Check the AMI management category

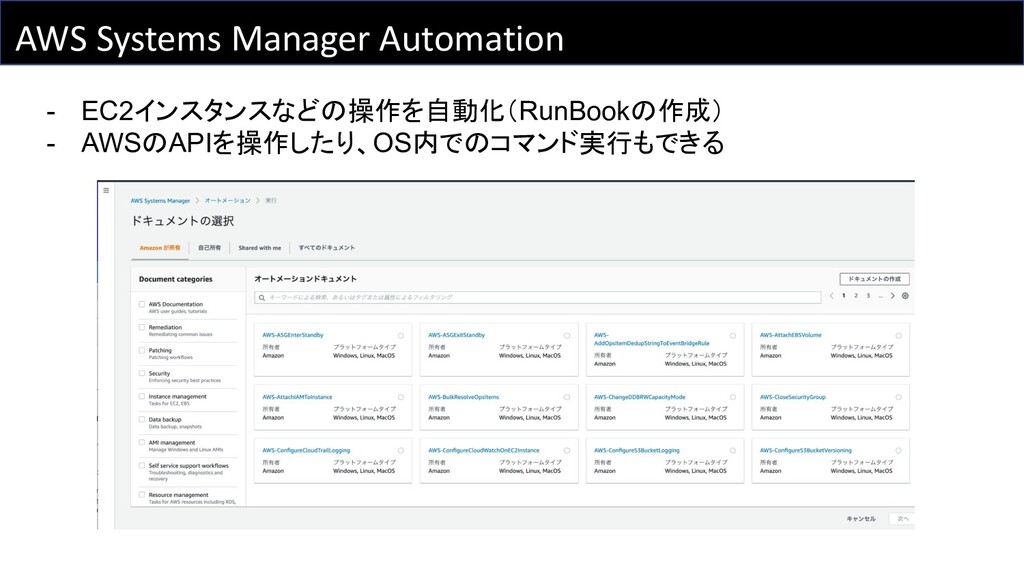142,442
